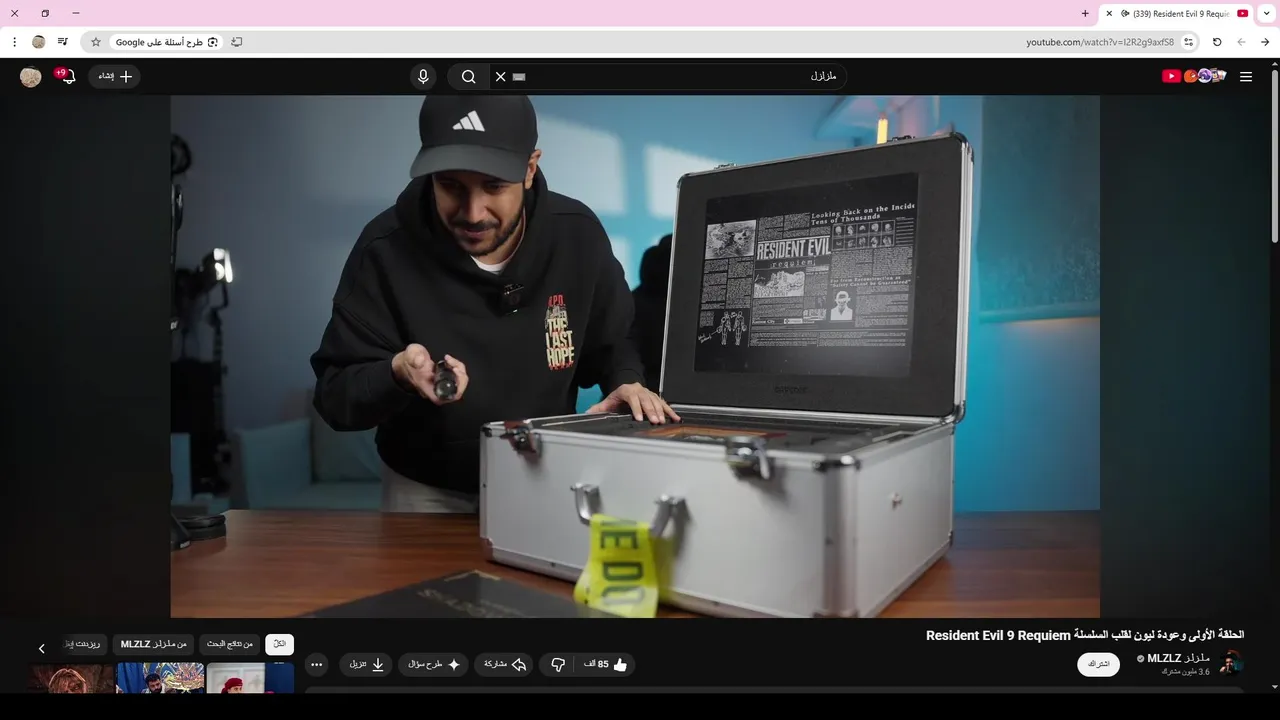This screenshot has height=720, width=1280.
Task: Click the page vertical scrollbar thumb
Action: coord(1274,155)
